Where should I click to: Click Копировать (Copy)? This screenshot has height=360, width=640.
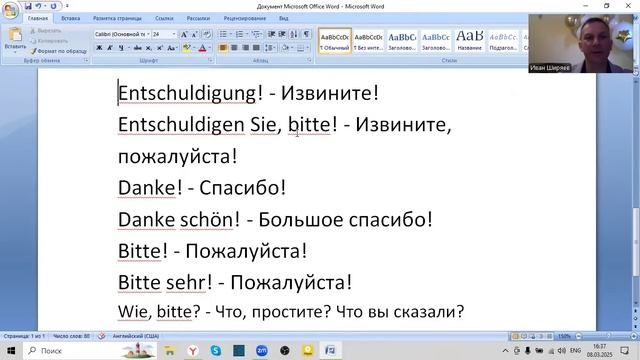click(x=49, y=41)
